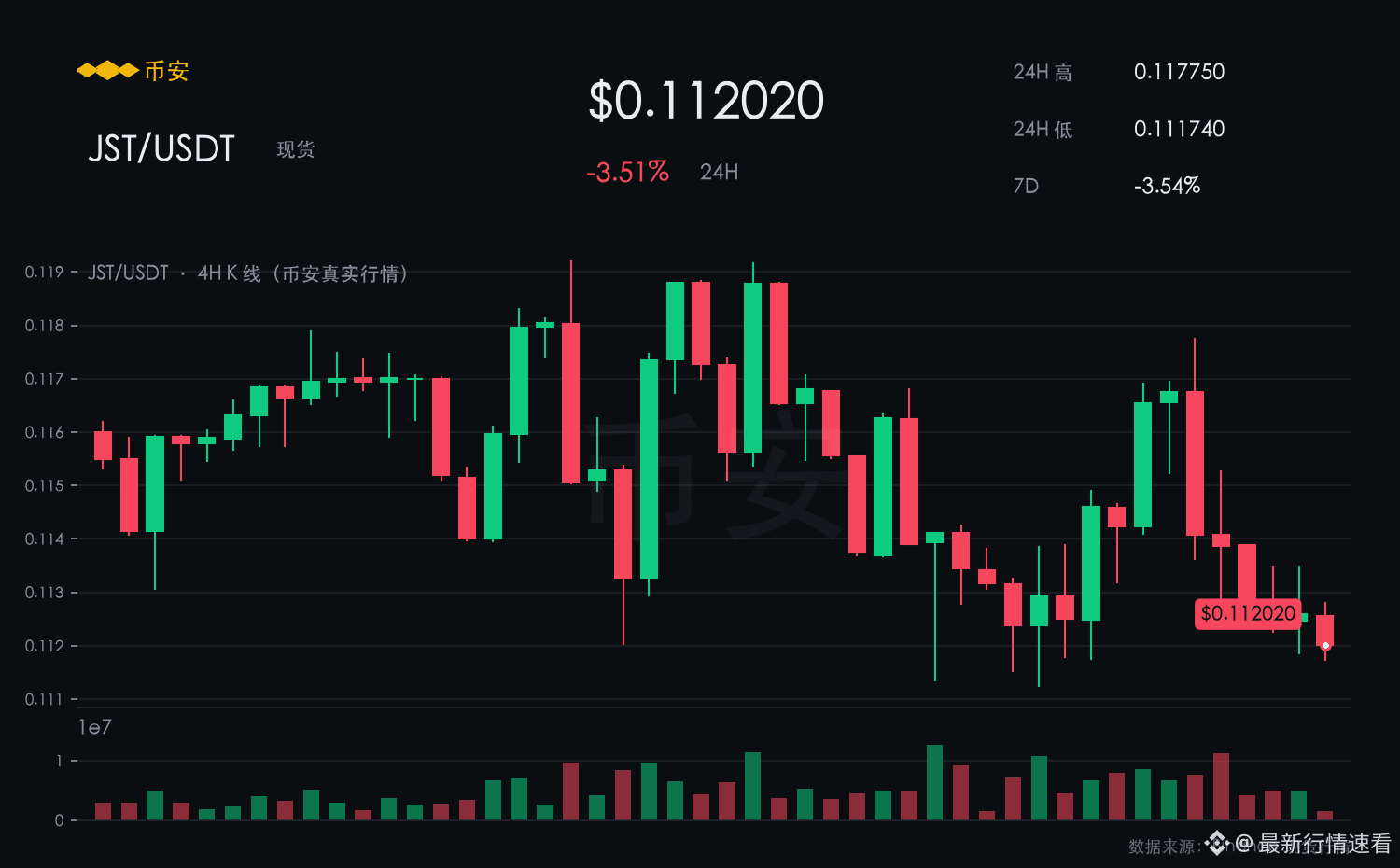The image size is (1400, 868).
Task: Select the JST/USDT pair title
Action: tap(161, 148)
